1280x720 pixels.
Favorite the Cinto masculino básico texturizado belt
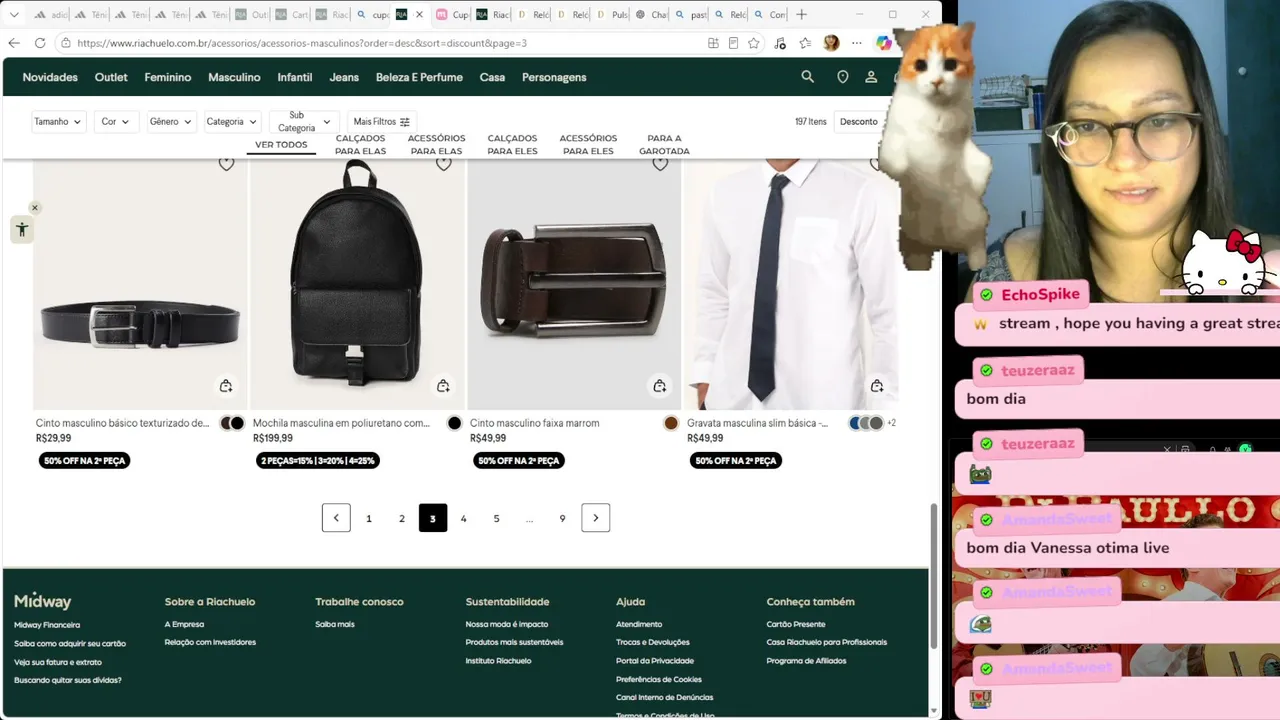226,164
